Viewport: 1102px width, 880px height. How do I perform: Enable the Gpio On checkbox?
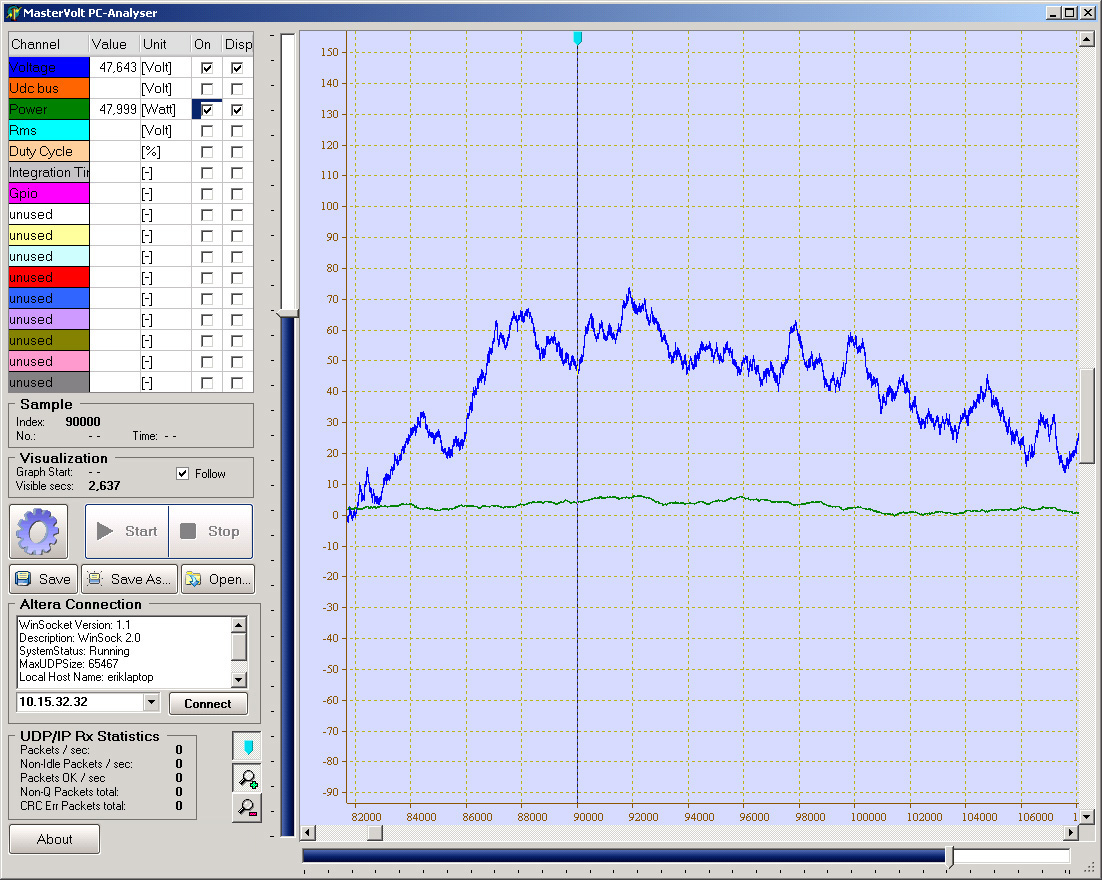207,194
